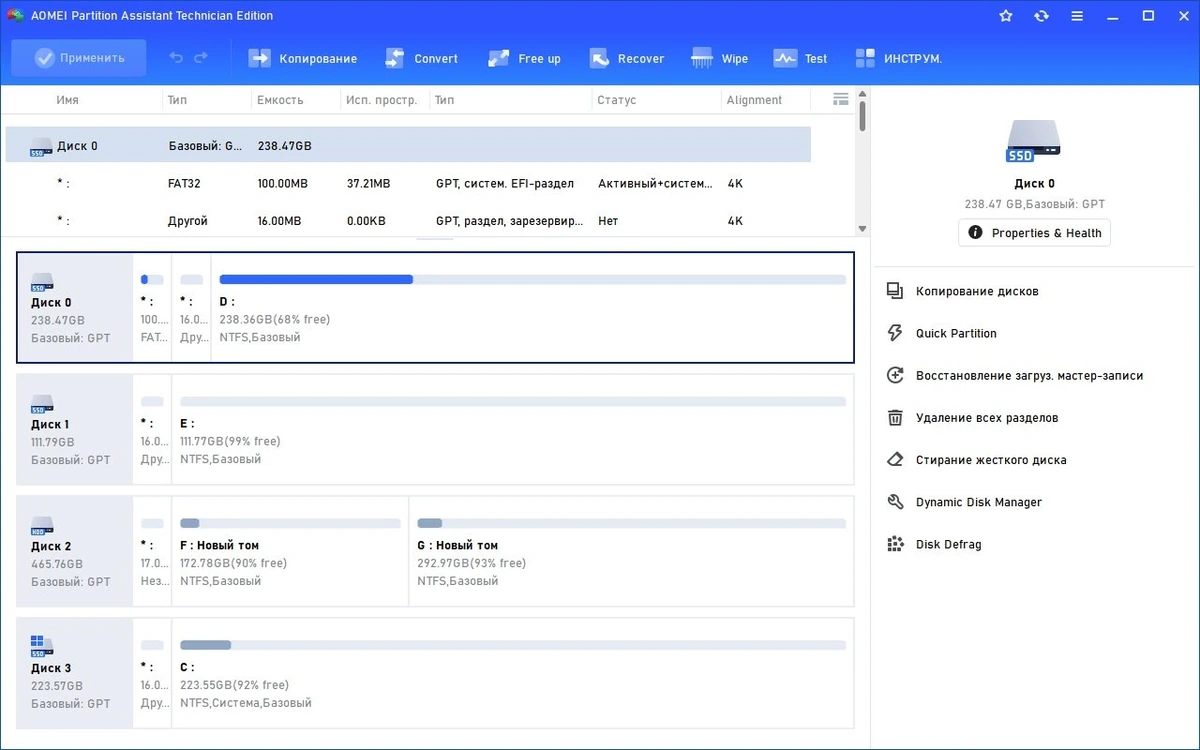Select the E: partition on Диск 1
The image size is (1200, 750).
coord(513,429)
